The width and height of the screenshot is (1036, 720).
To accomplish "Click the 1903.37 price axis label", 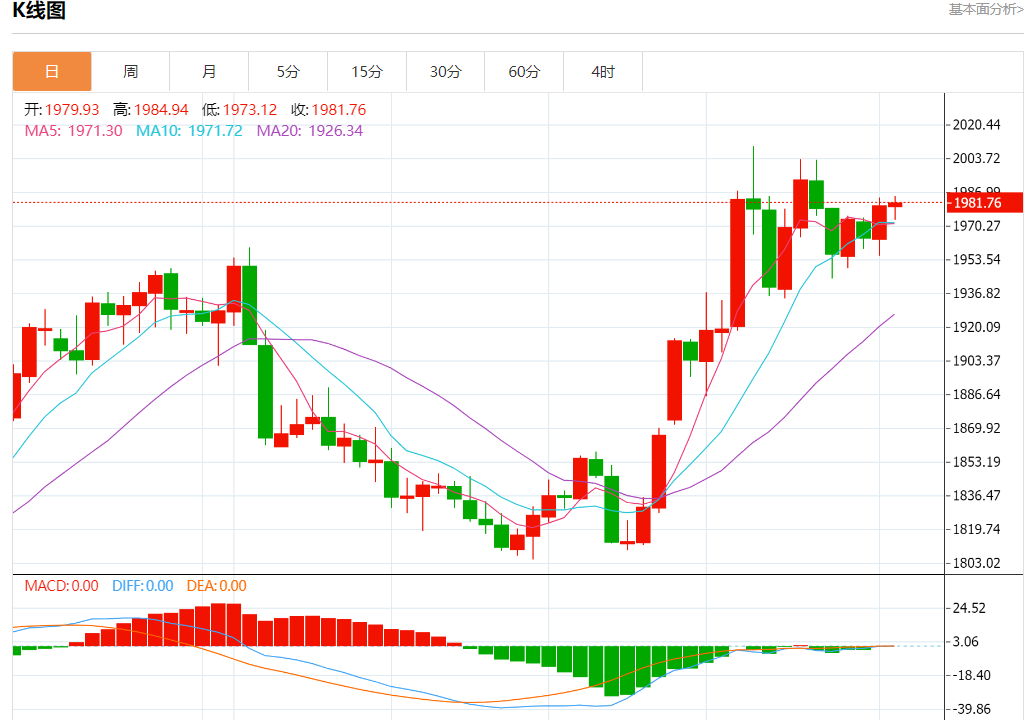I will (977, 361).
